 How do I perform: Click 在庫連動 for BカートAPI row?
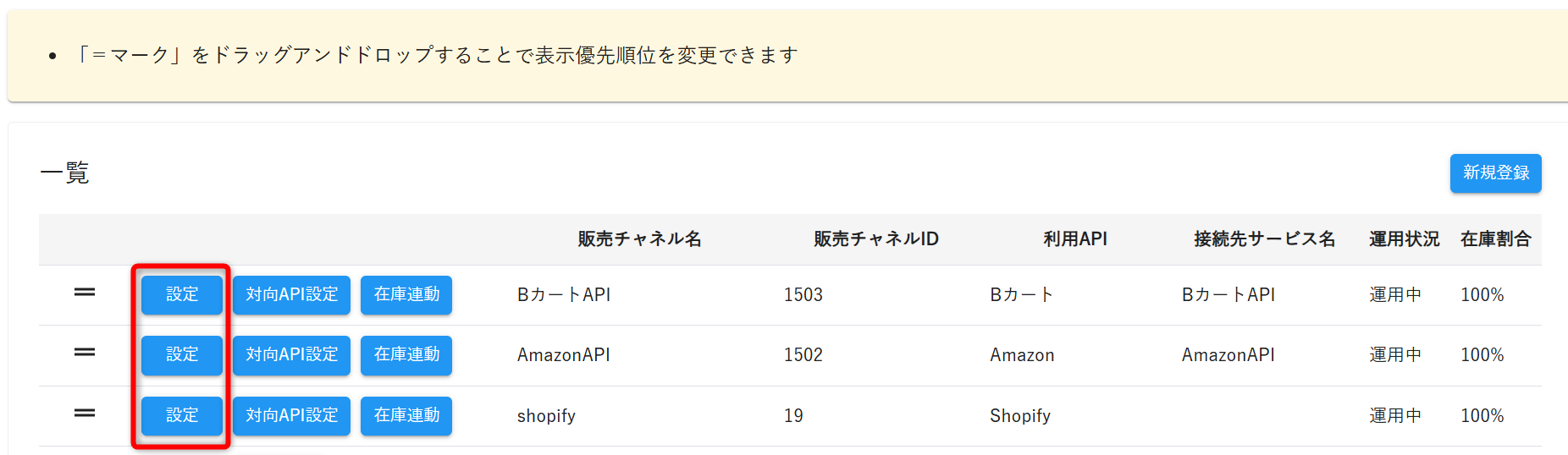(406, 295)
